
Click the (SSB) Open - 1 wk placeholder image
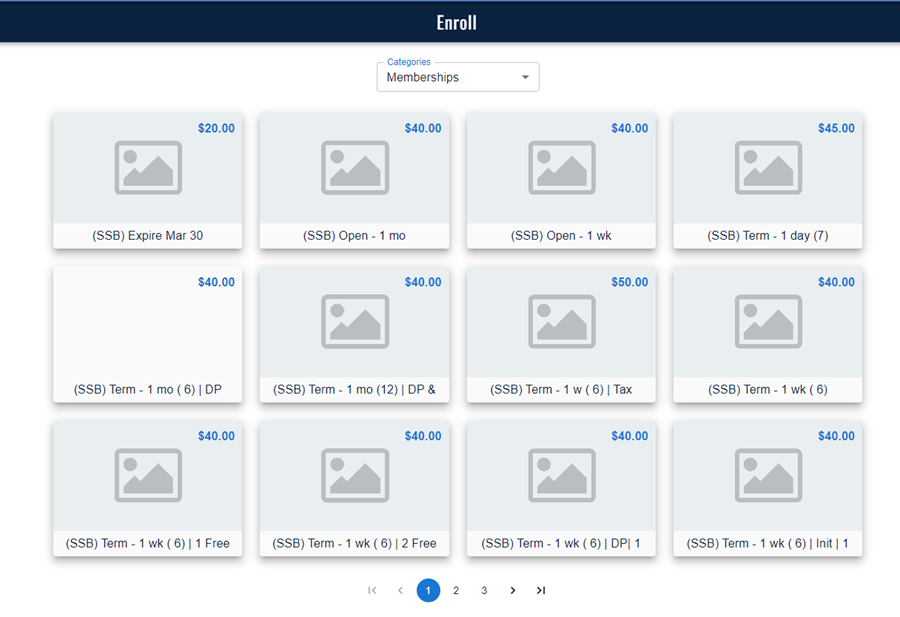(562, 168)
